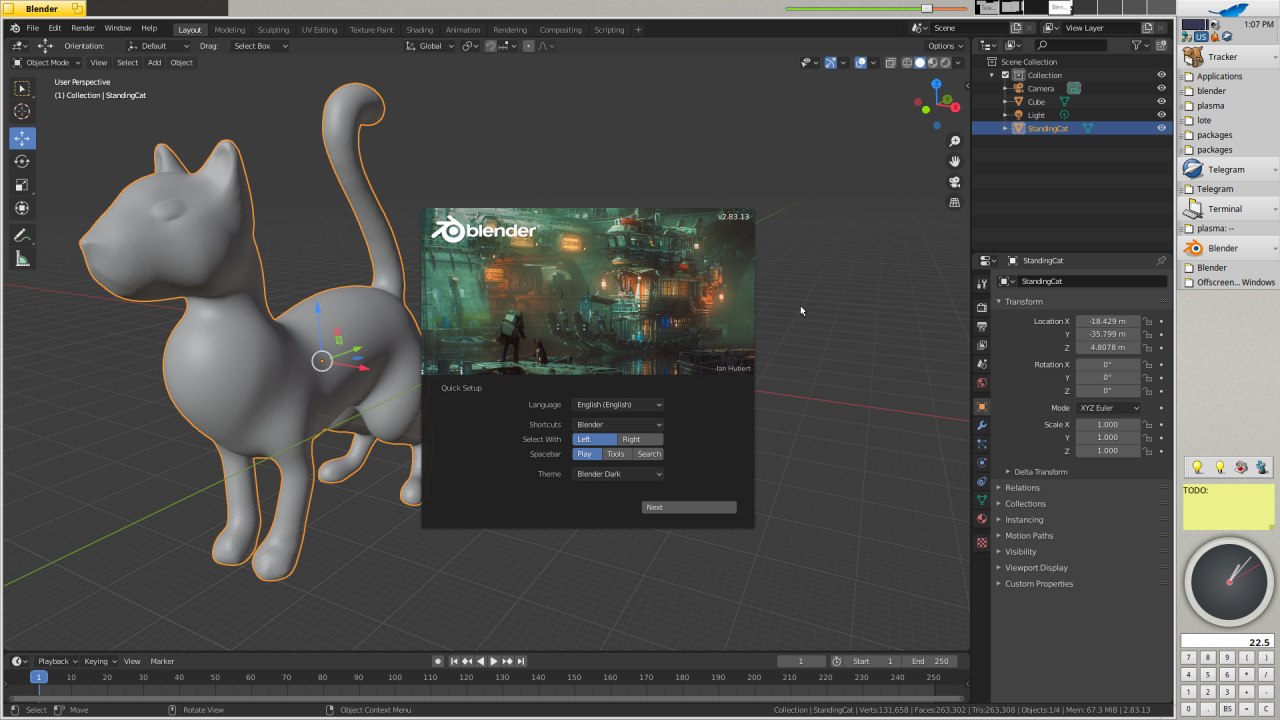Open the Theme dropdown in Quick Setup
This screenshot has height=720, width=1280.
pyautogui.click(x=618, y=474)
